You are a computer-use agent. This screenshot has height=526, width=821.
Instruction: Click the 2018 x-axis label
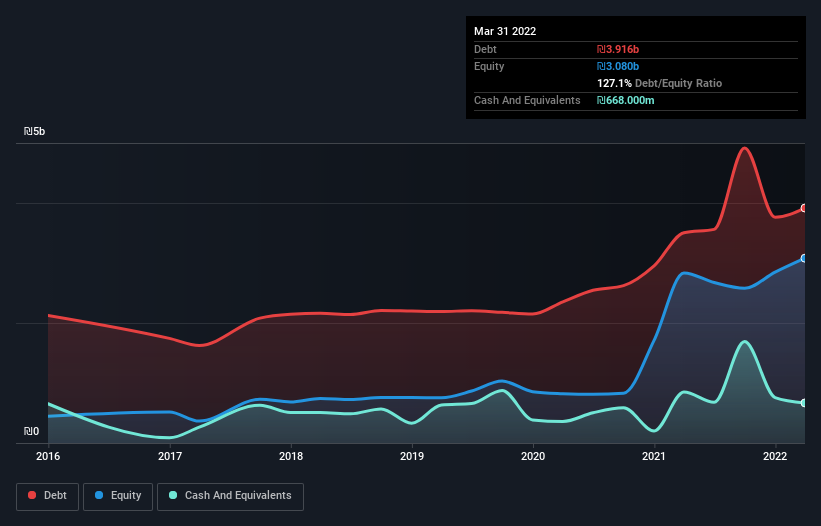point(291,456)
